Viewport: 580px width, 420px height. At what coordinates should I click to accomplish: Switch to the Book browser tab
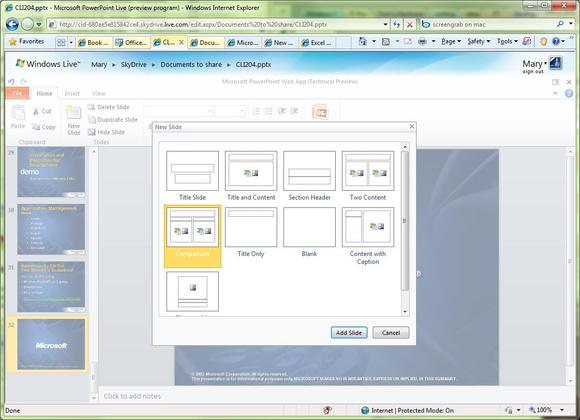tap(94, 43)
